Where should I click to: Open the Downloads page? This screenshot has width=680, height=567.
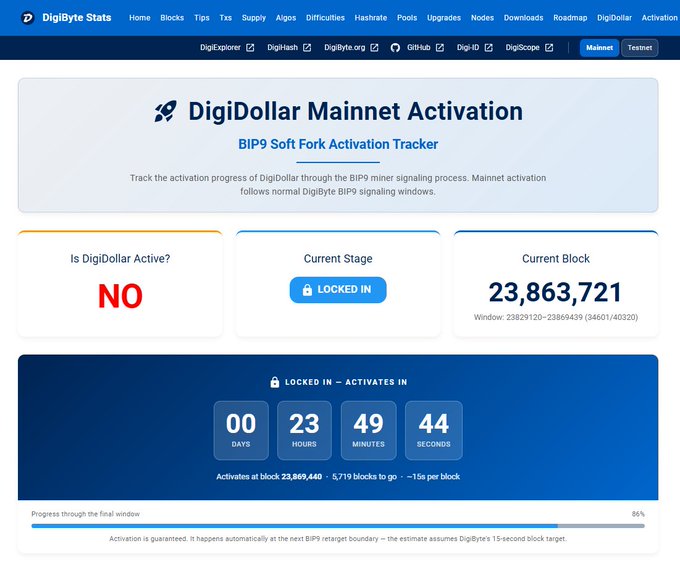[x=523, y=18]
